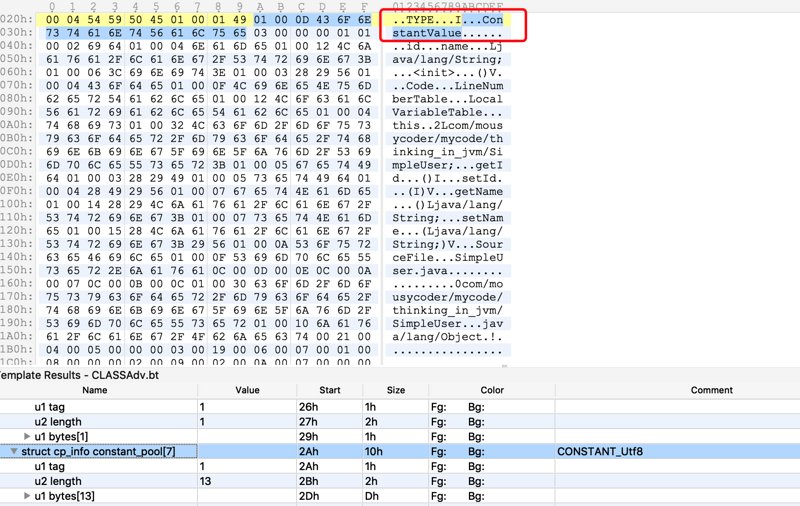
Task: Click the Dh size cell
Action: pyautogui.click(x=371, y=496)
